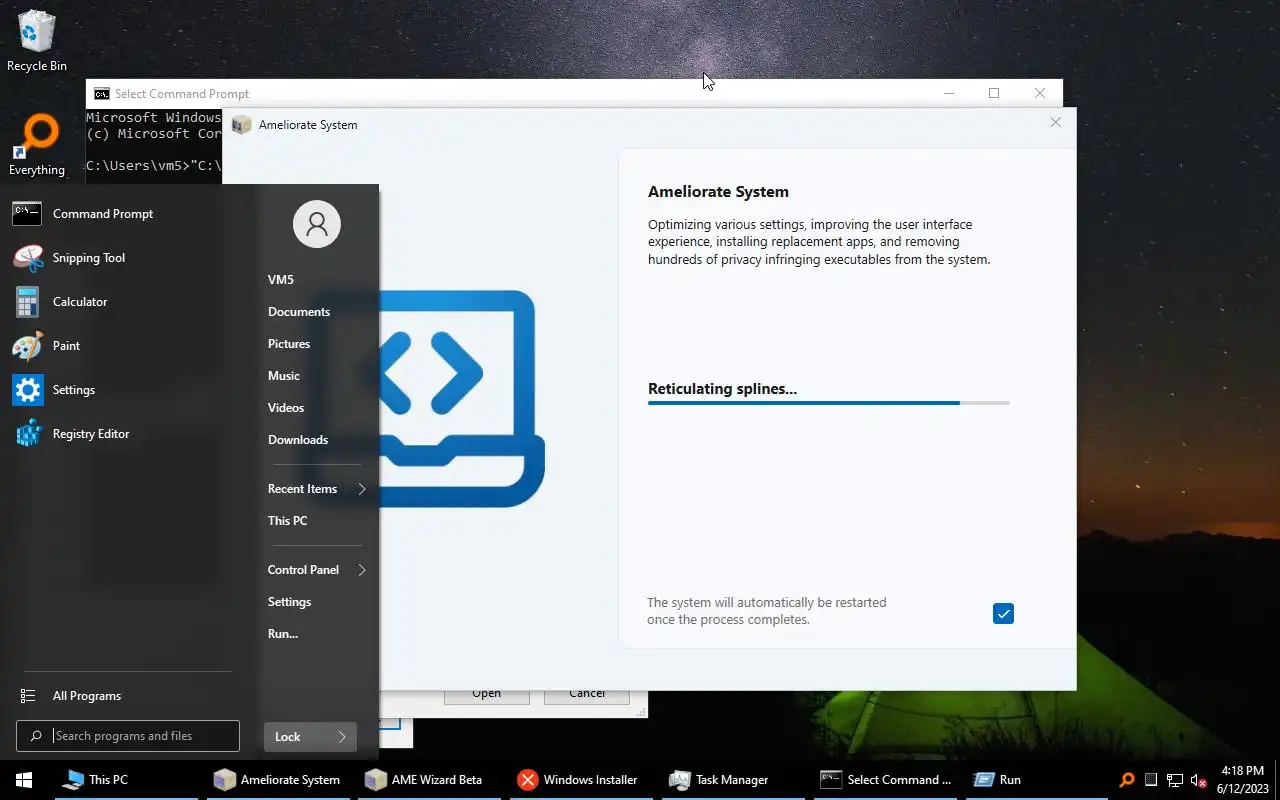Click Ameliorate System heading text

[718, 192]
